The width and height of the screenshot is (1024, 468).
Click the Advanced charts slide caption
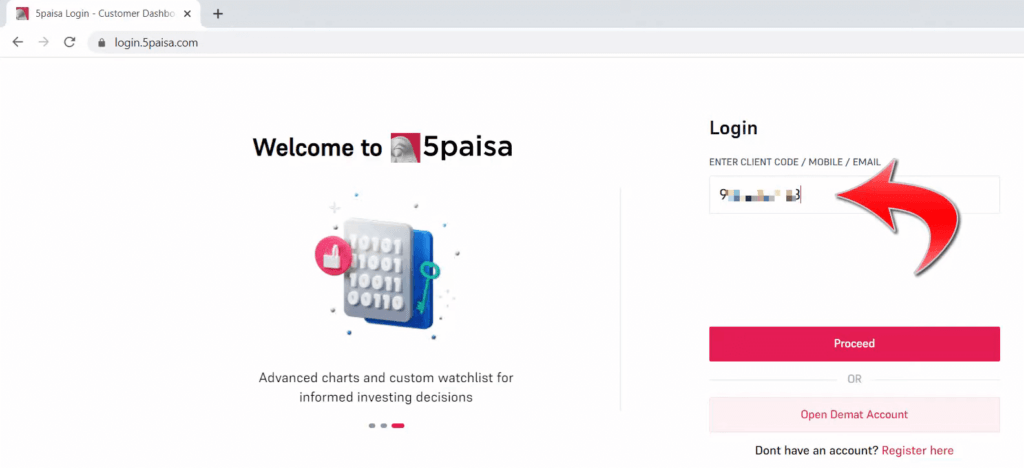point(386,387)
